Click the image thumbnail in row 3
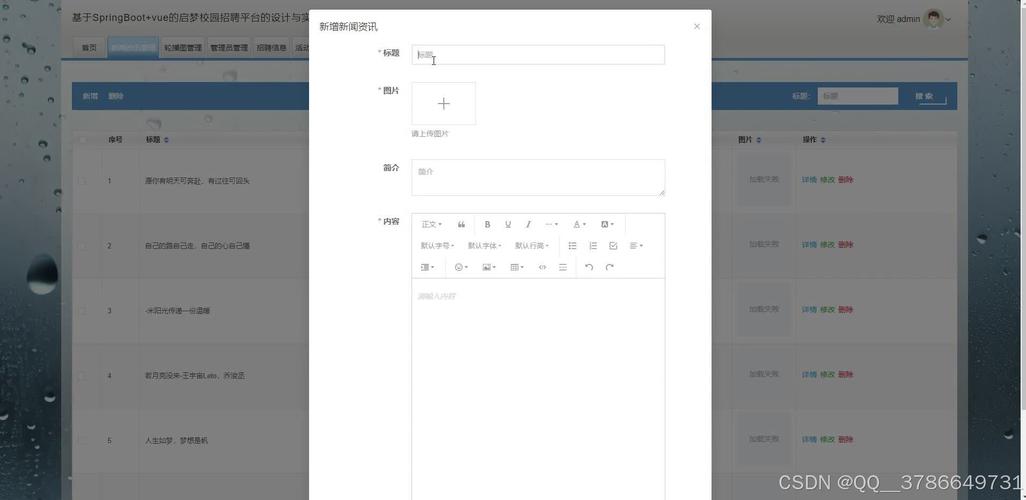 (x=764, y=310)
